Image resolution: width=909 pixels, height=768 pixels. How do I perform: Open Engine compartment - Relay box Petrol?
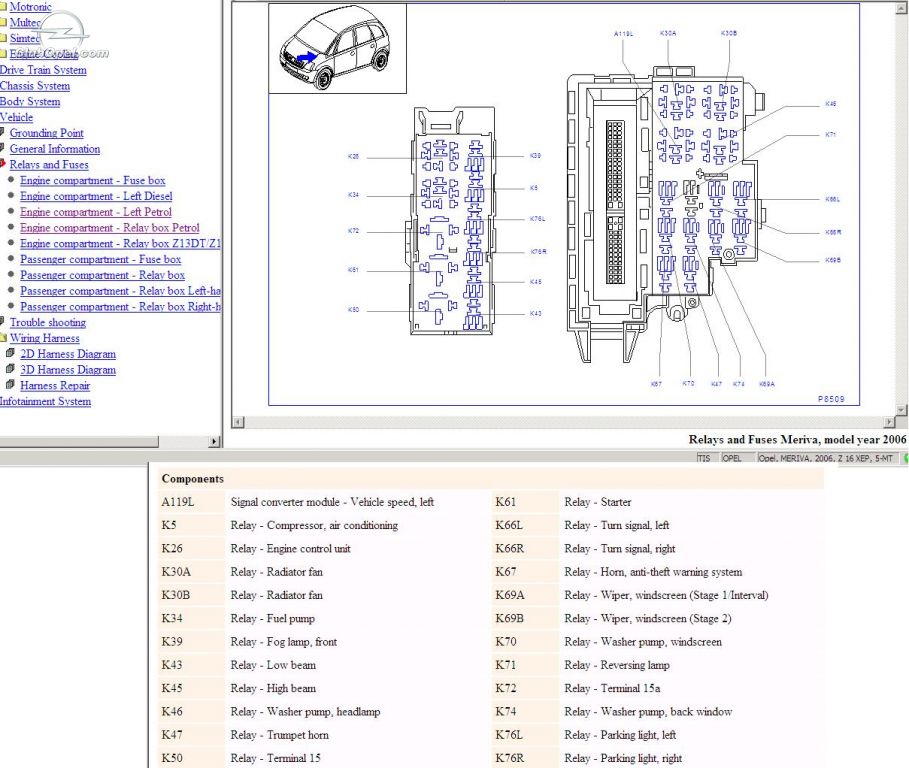[x=110, y=228]
